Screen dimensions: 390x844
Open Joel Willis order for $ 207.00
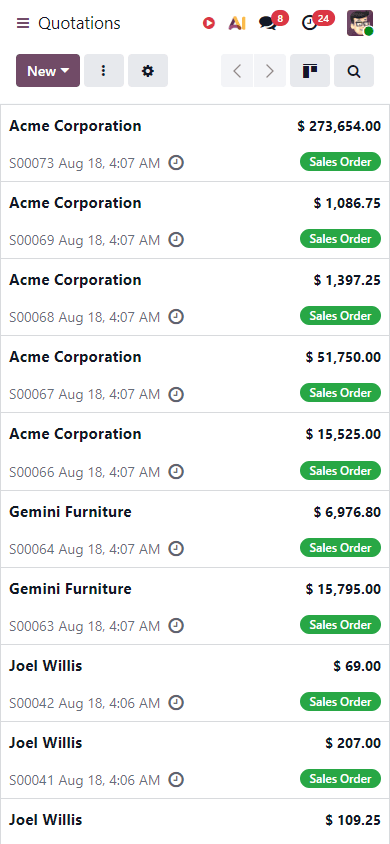(x=195, y=760)
